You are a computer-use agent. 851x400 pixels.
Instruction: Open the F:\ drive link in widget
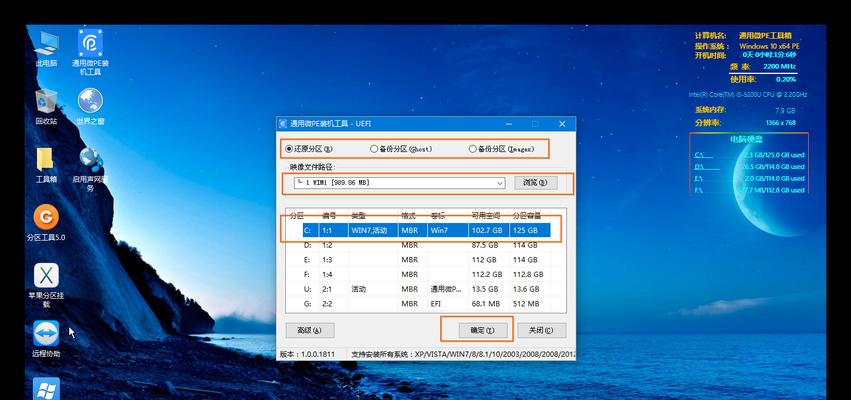(x=699, y=190)
